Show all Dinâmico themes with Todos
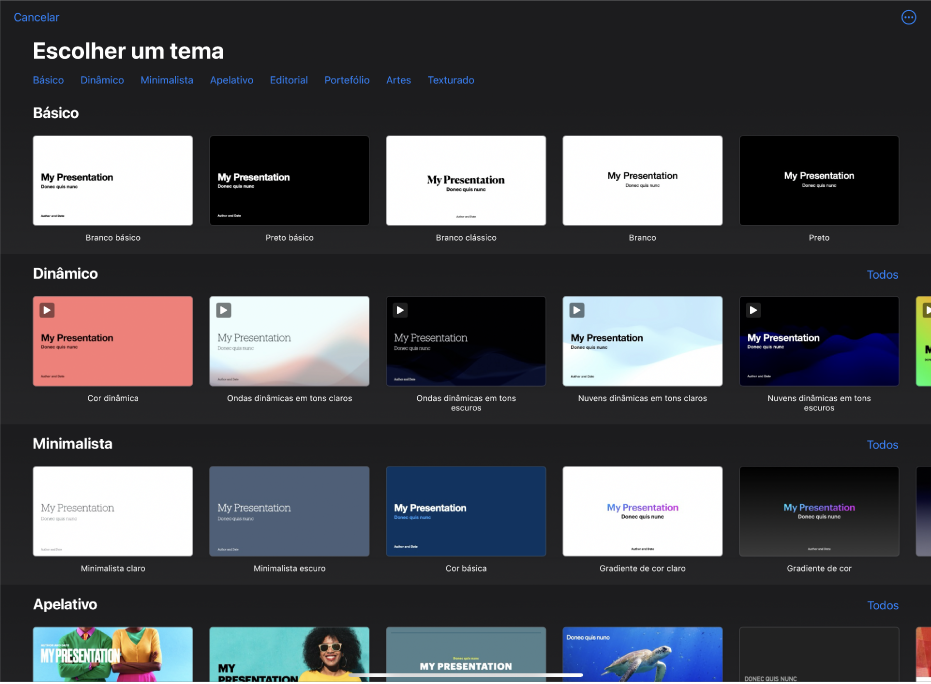 click(882, 274)
